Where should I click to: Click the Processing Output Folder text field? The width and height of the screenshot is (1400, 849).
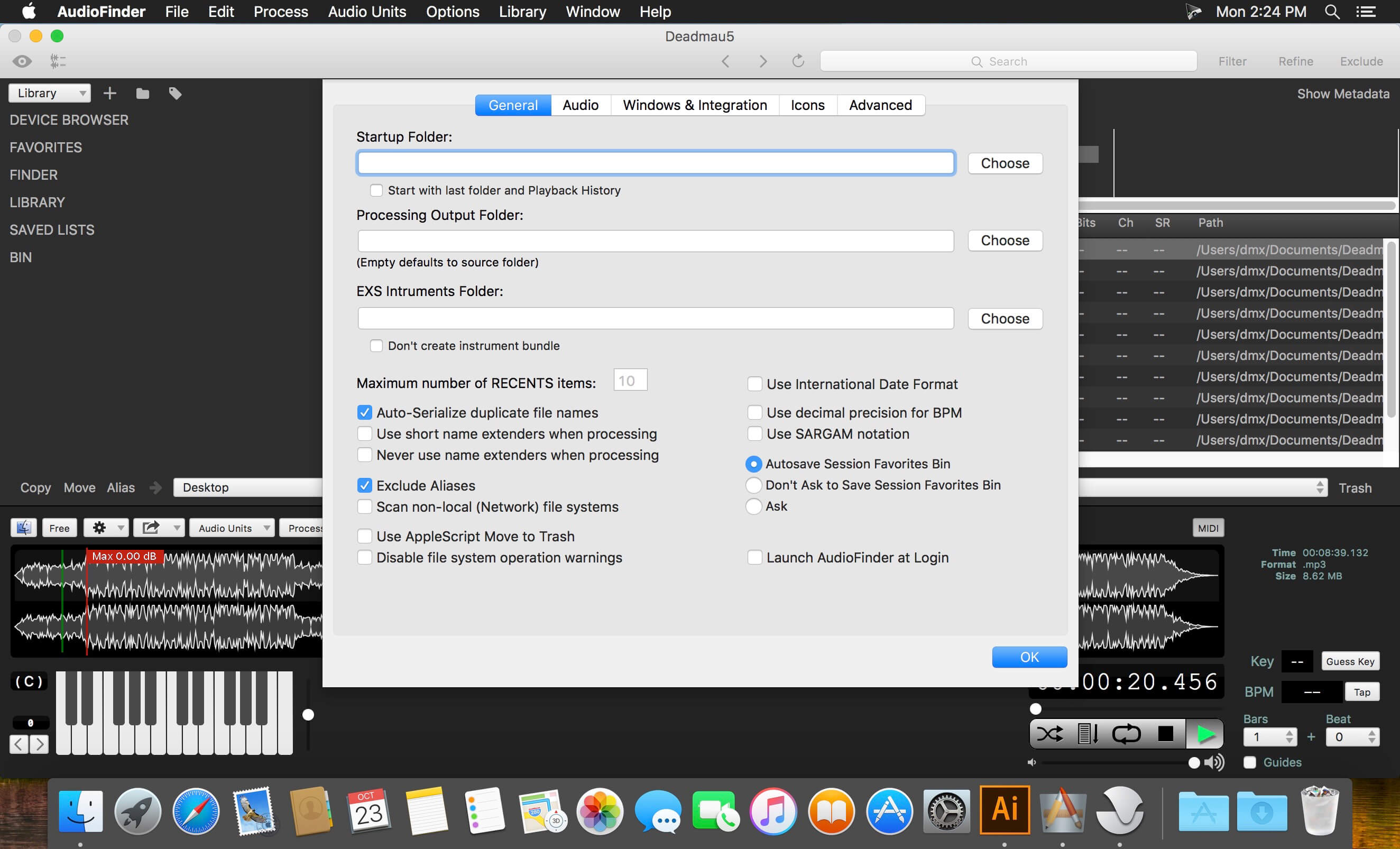655,241
